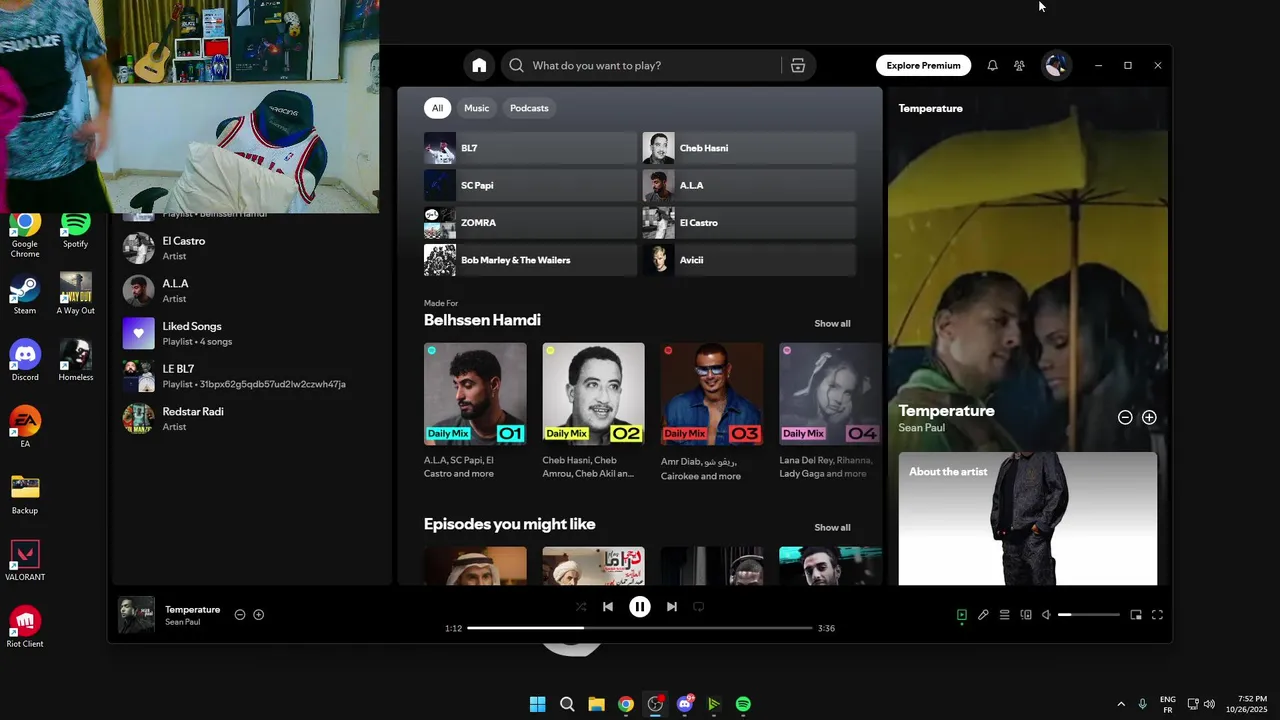The image size is (1280, 720).
Task: Show all in Made For Belhssen Hamdi
Action: tap(832, 323)
